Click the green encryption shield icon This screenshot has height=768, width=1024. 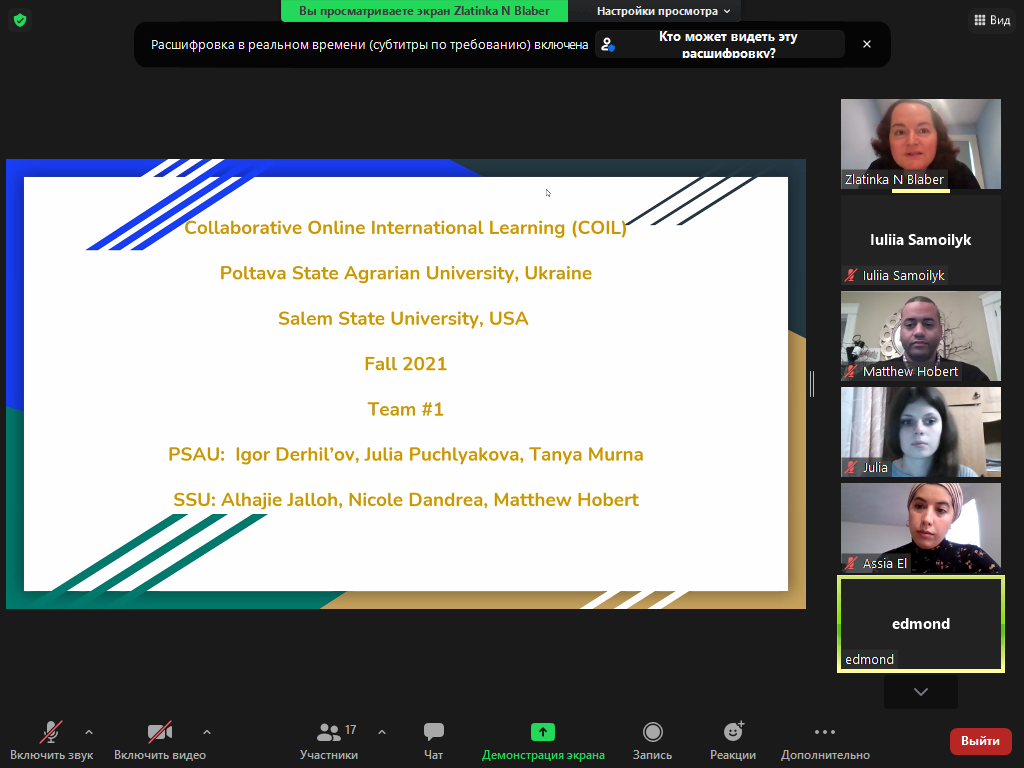click(x=20, y=20)
